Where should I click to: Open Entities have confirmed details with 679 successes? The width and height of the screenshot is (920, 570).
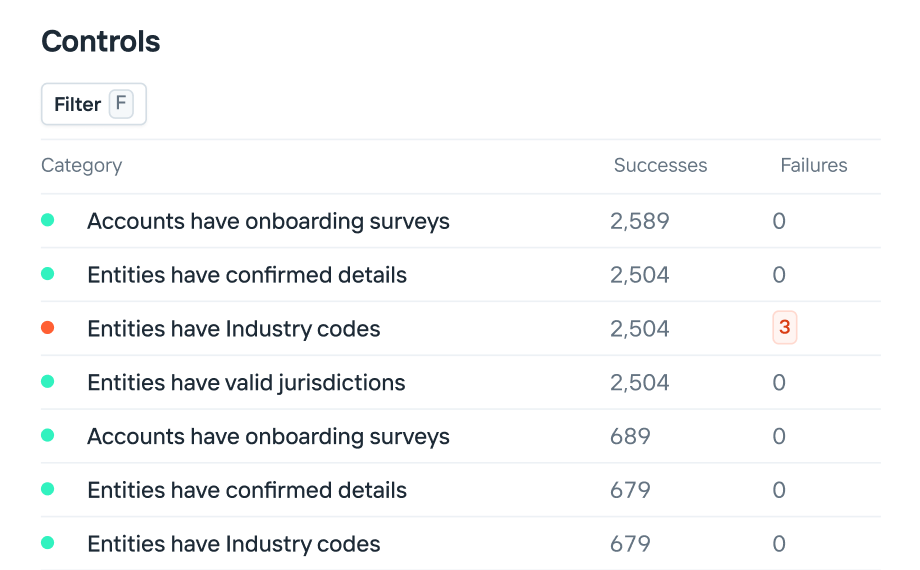(x=247, y=491)
